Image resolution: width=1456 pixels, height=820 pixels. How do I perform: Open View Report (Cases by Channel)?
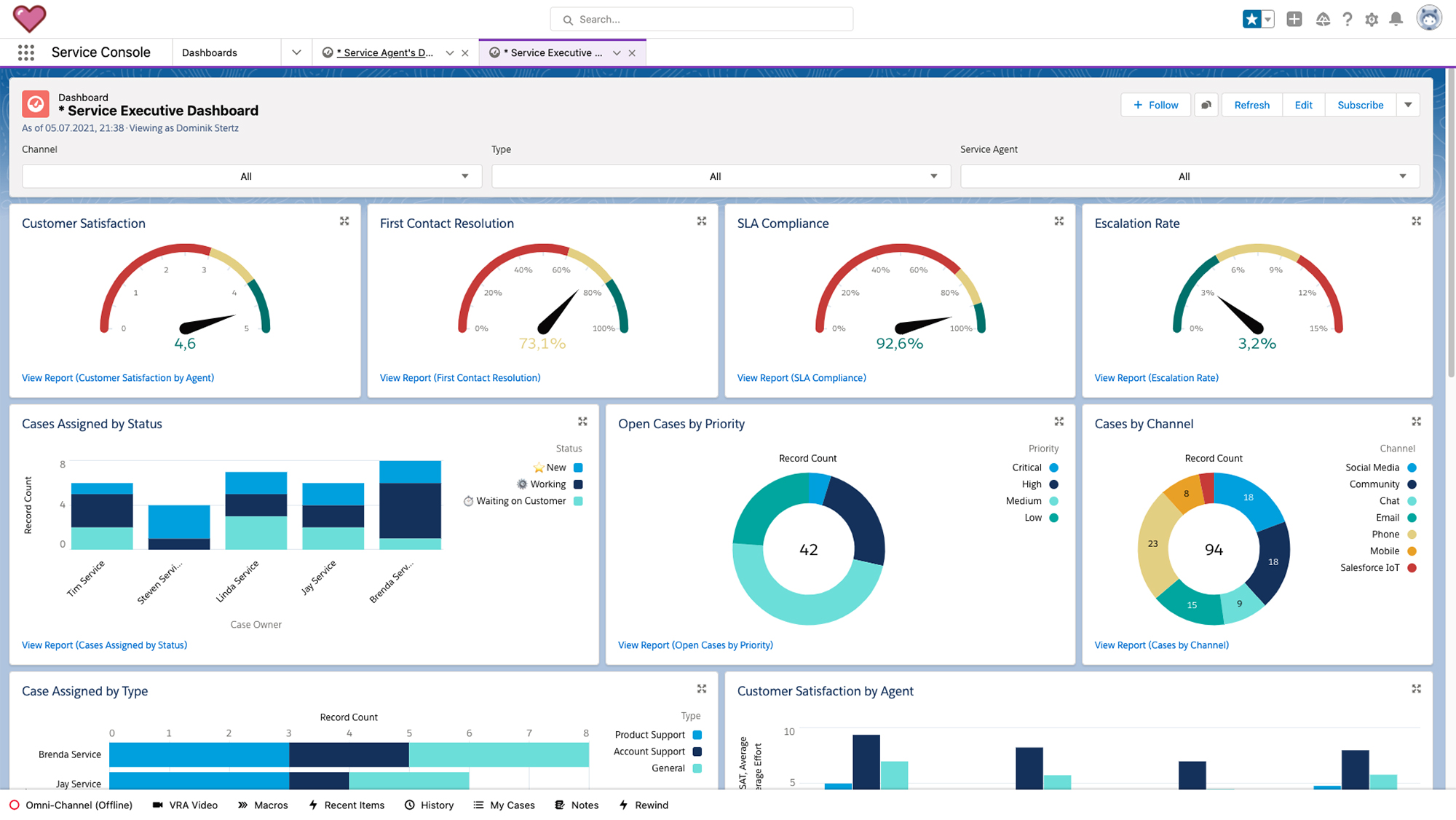(x=1161, y=645)
